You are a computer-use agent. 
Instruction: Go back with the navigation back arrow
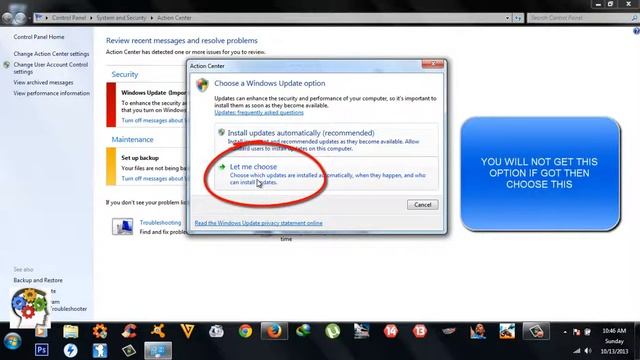7,18
